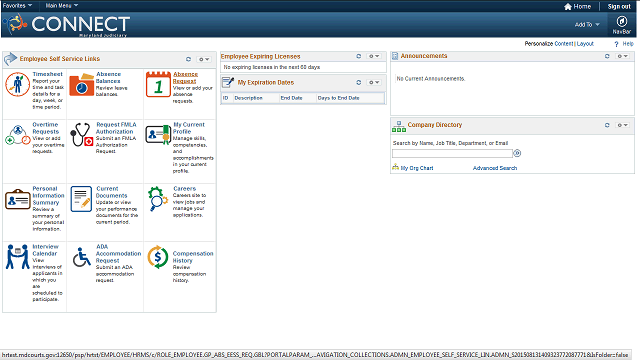Refresh the Company Directory pagelet
This screenshot has width=640, height=360.
click(607, 125)
